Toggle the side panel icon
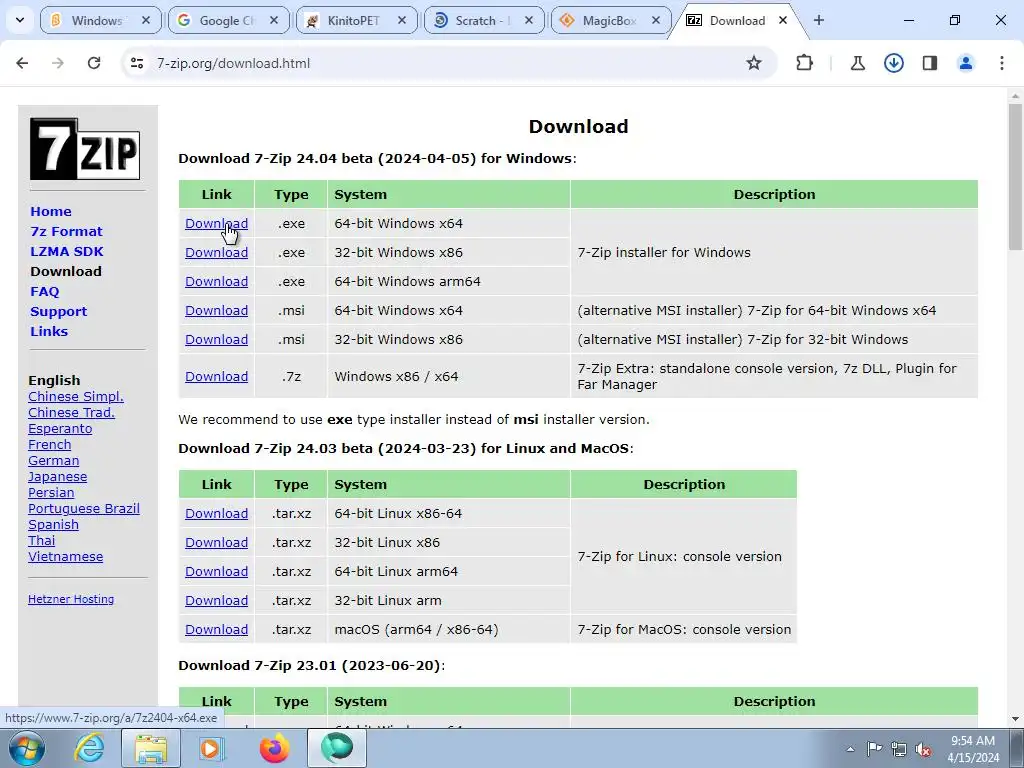Viewport: 1024px width, 768px height. (929, 63)
